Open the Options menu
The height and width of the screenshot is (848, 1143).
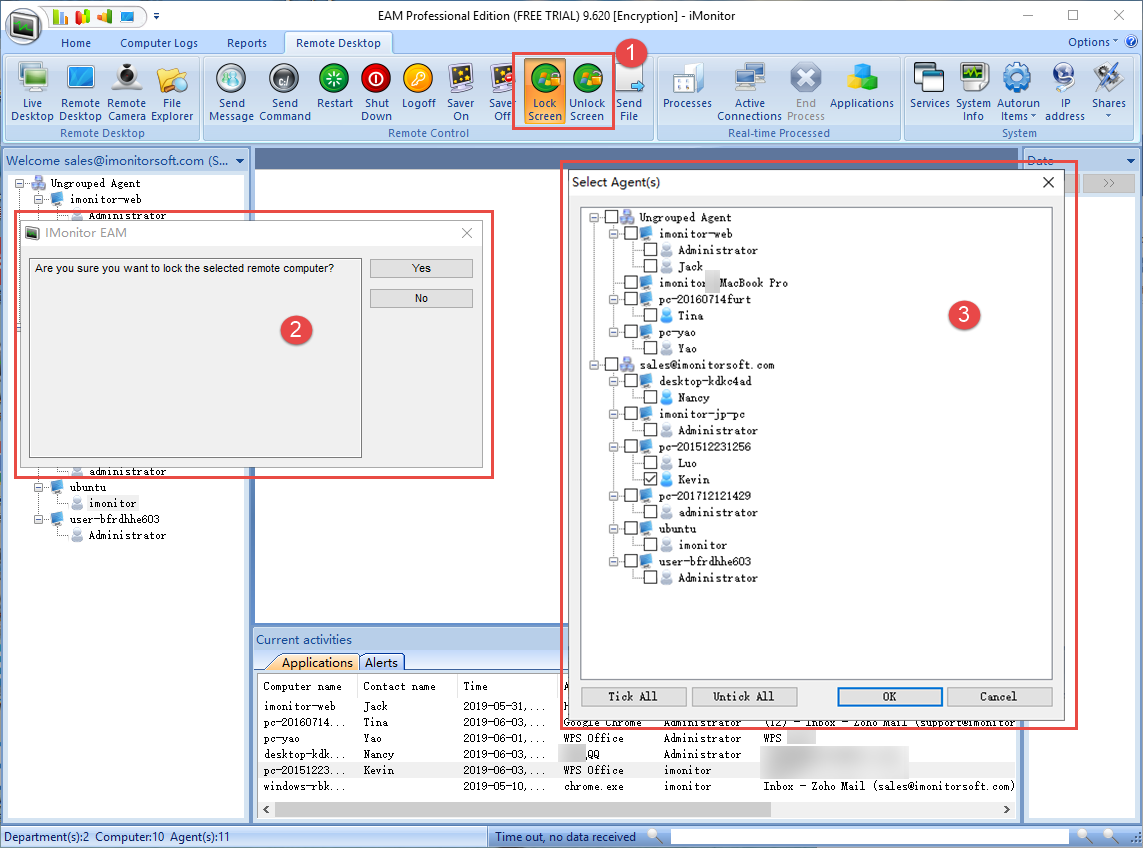click(1092, 42)
